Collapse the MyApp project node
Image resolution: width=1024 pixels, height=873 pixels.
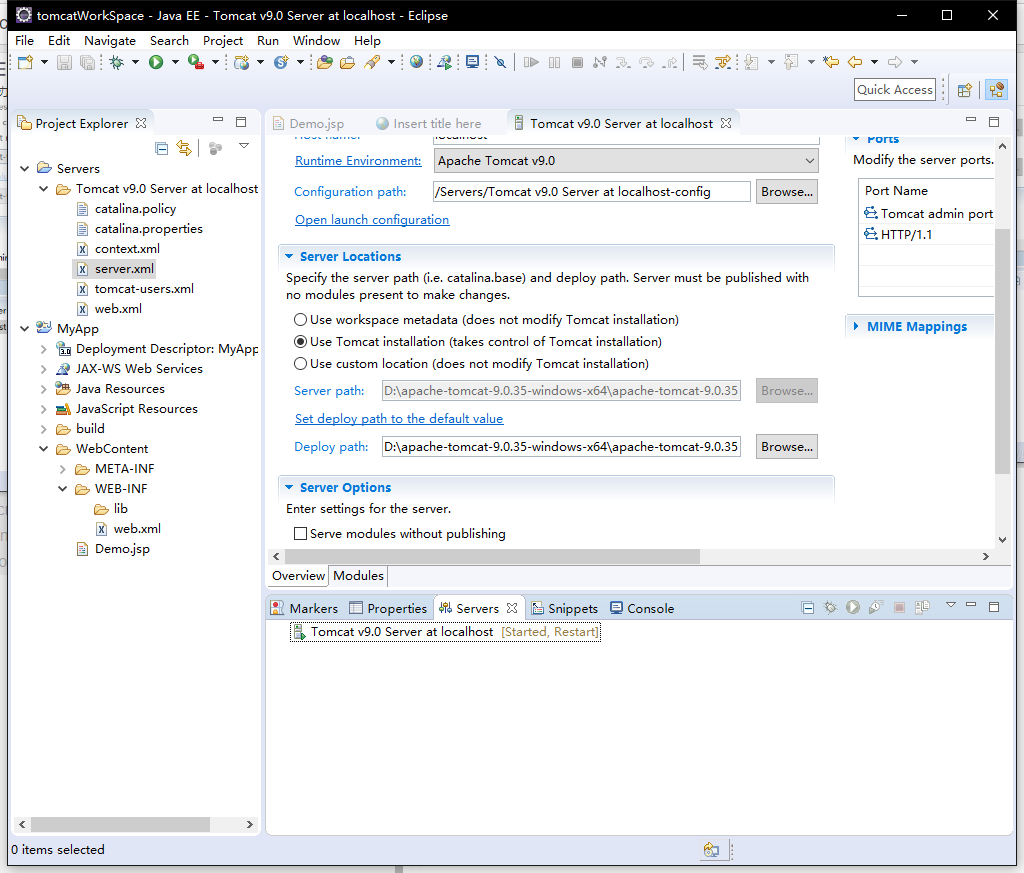25,328
